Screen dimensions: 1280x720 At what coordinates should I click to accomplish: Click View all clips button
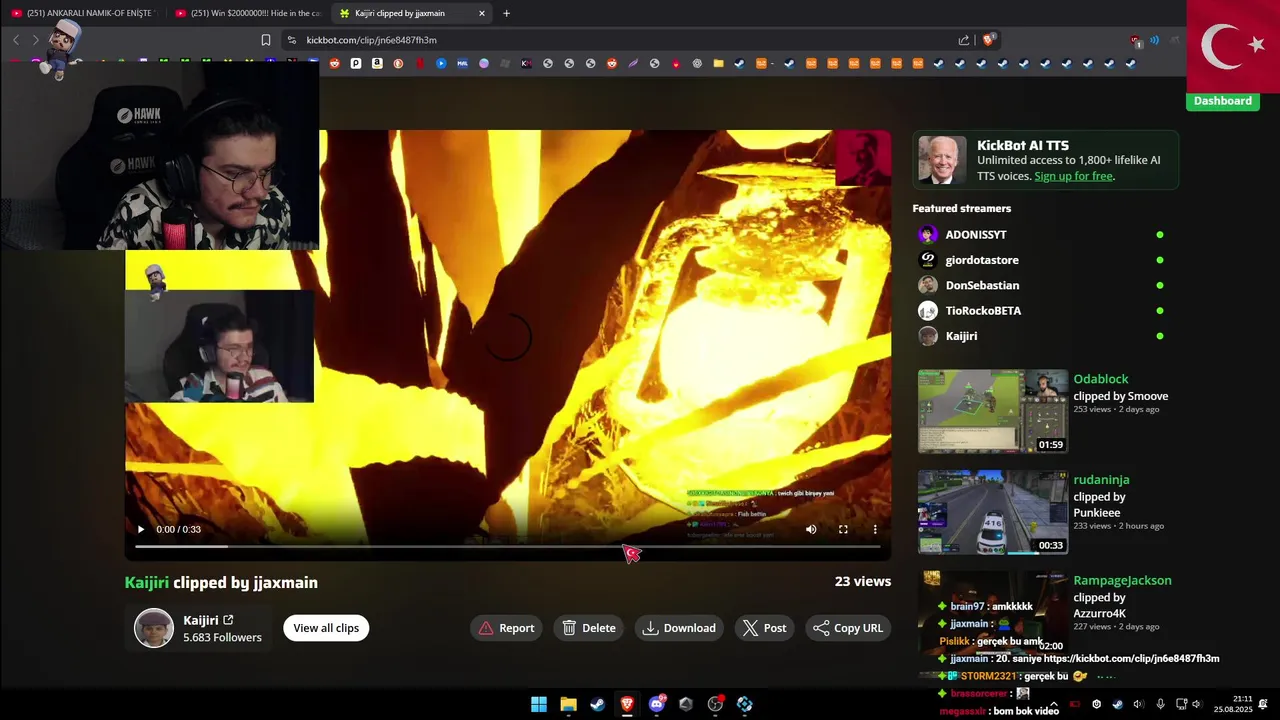pyautogui.click(x=326, y=628)
